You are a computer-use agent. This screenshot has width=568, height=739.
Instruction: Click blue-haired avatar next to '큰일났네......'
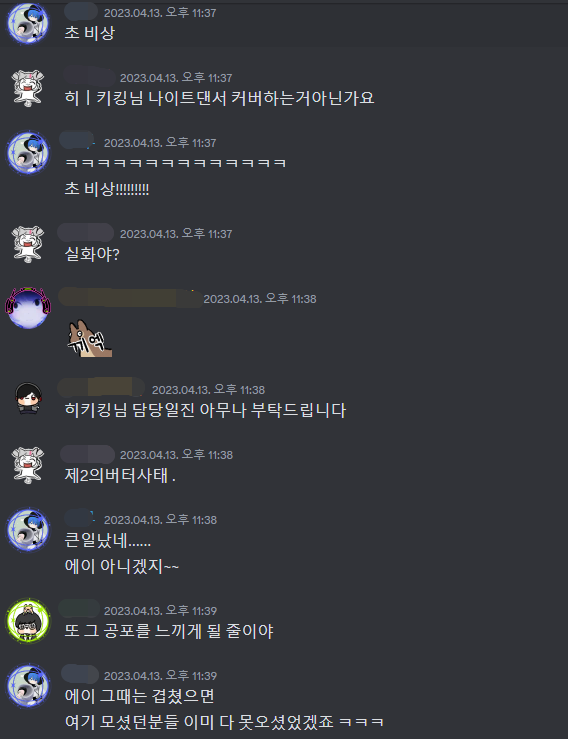click(x=28, y=529)
